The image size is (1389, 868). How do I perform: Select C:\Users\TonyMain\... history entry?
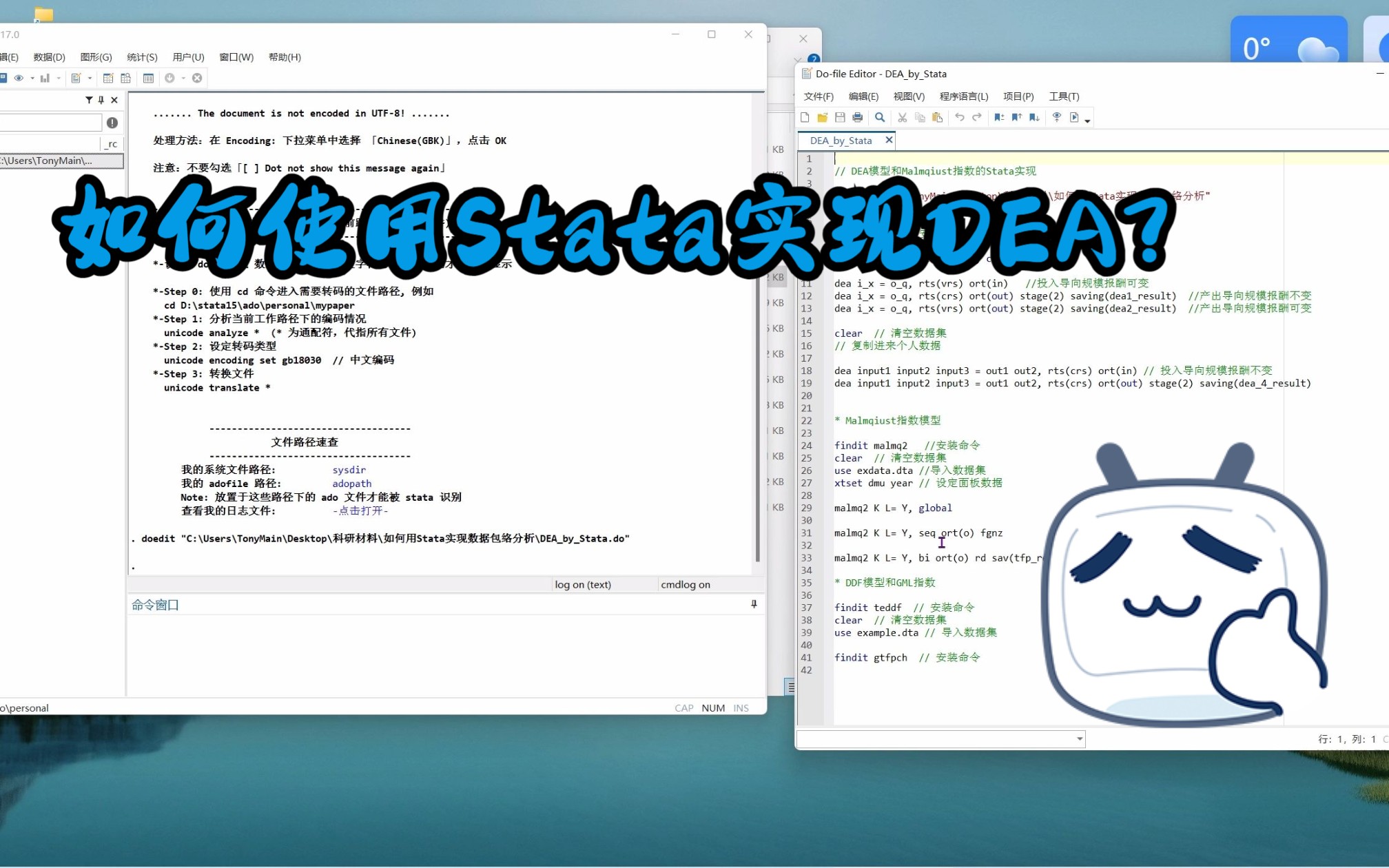tap(61, 161)
